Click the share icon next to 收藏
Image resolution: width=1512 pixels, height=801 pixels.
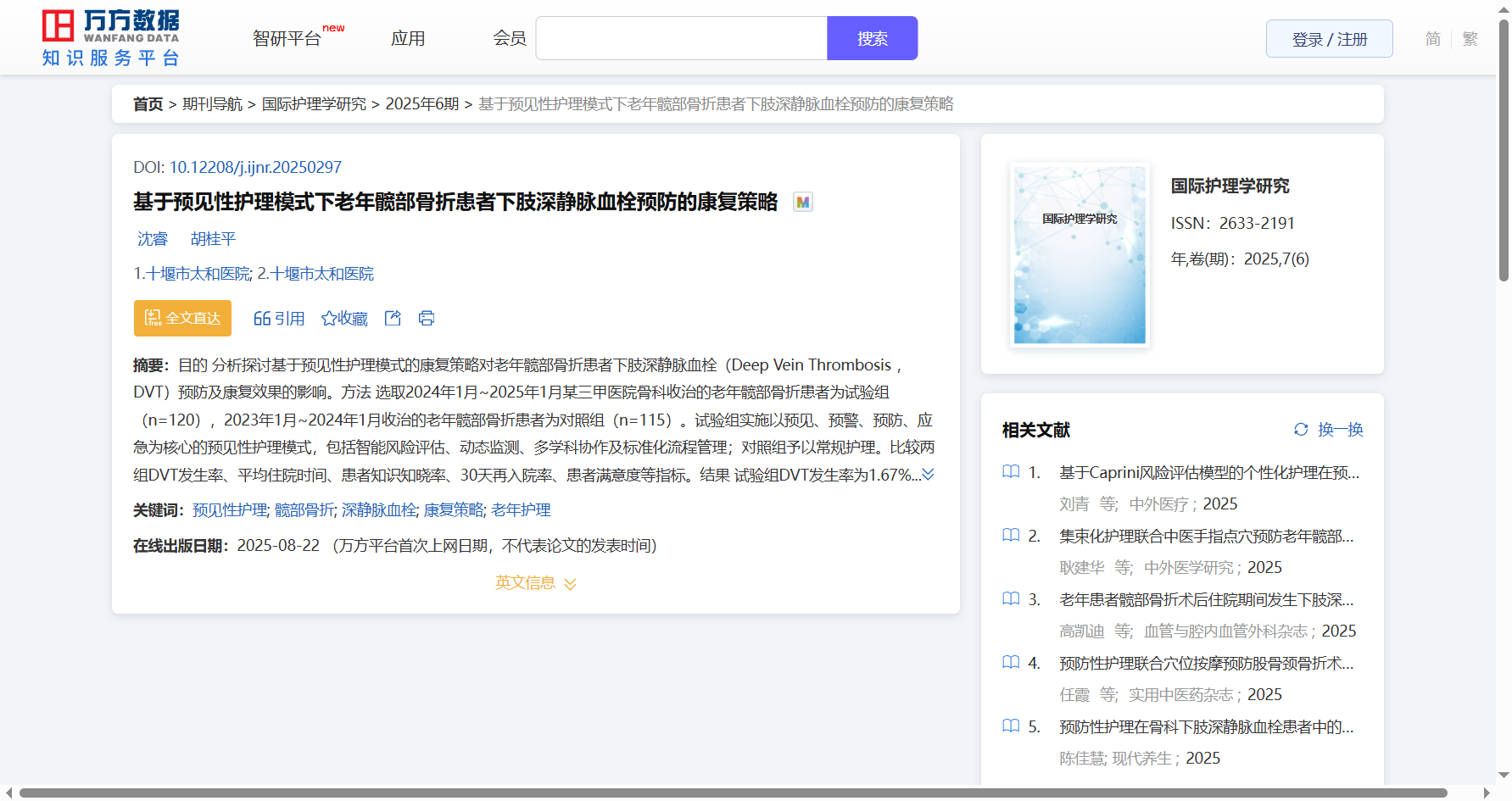393,318
